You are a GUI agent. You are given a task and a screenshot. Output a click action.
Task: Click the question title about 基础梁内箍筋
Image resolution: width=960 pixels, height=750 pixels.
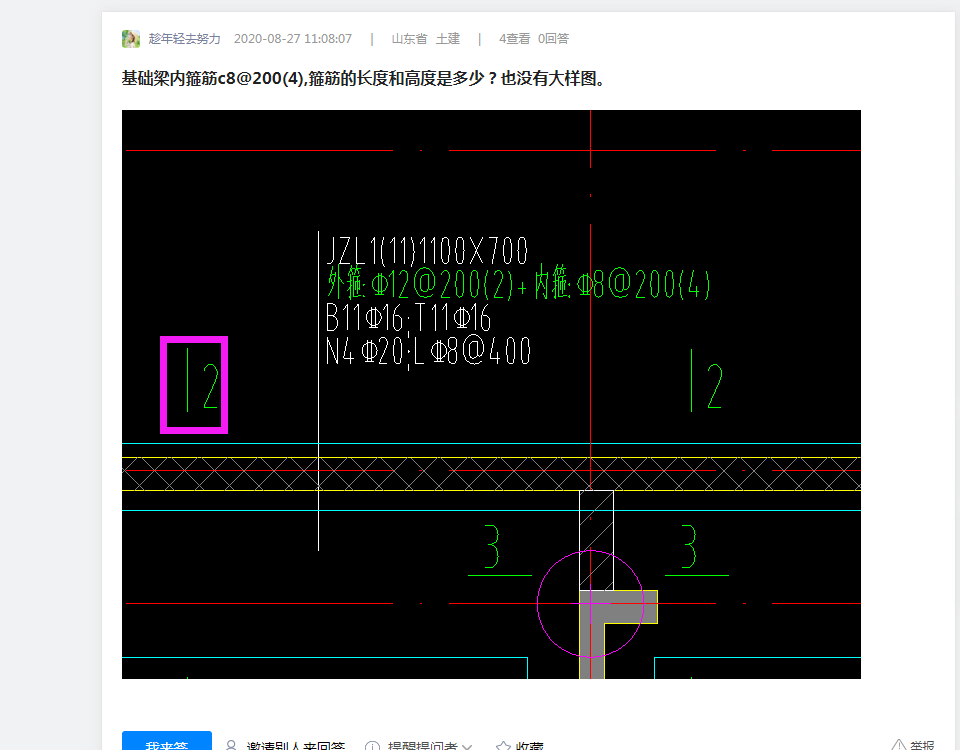click(364, 79)
